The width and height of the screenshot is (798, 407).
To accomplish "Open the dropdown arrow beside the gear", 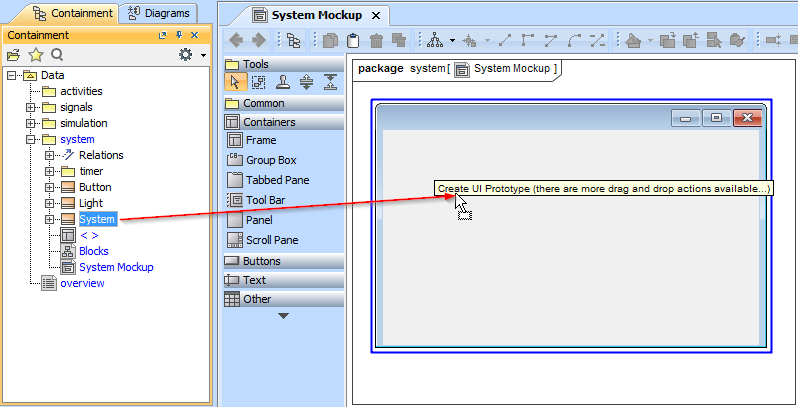I will point(203,55).
